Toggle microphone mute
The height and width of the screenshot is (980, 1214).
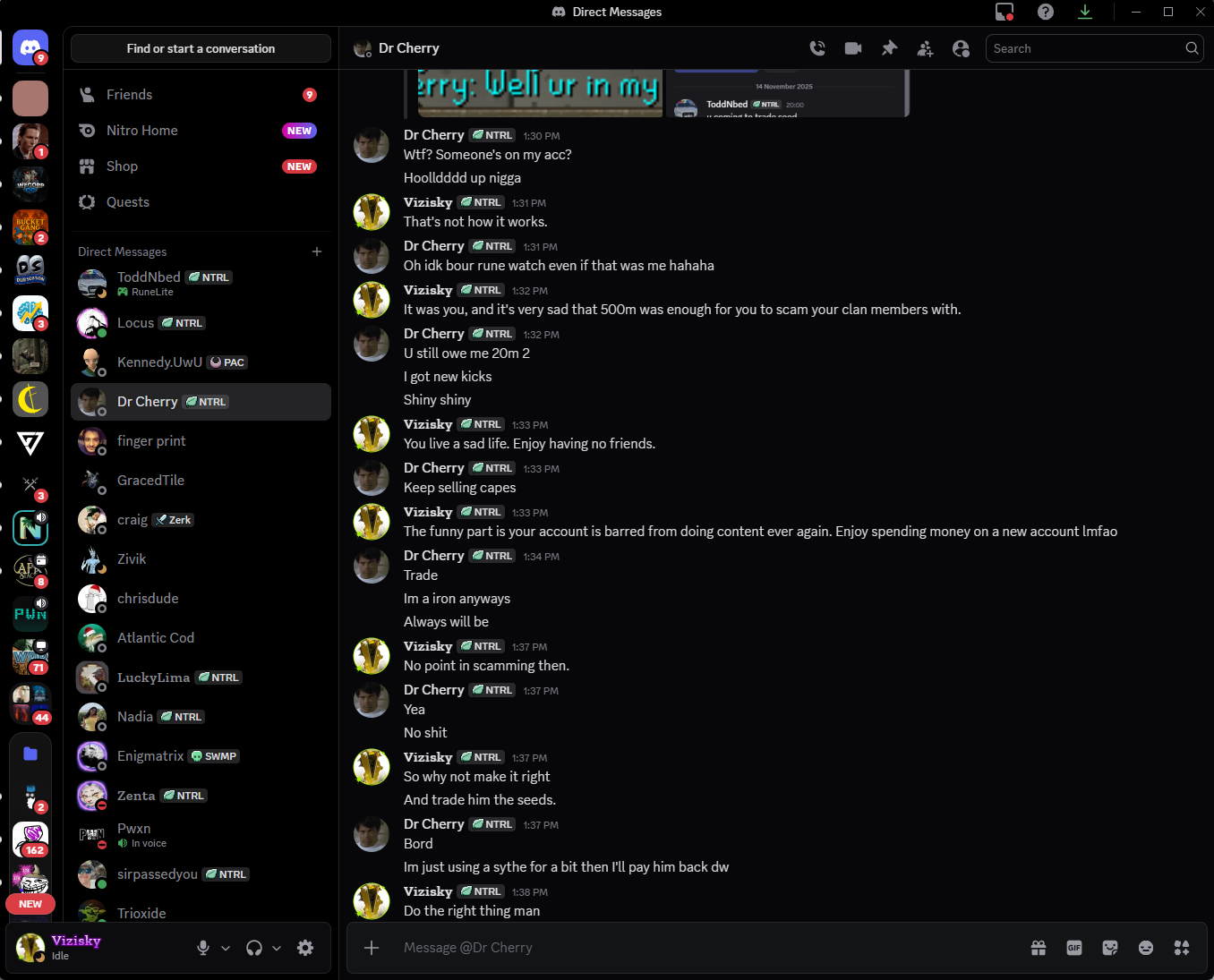pyautogui.click(x=203, y=948)
